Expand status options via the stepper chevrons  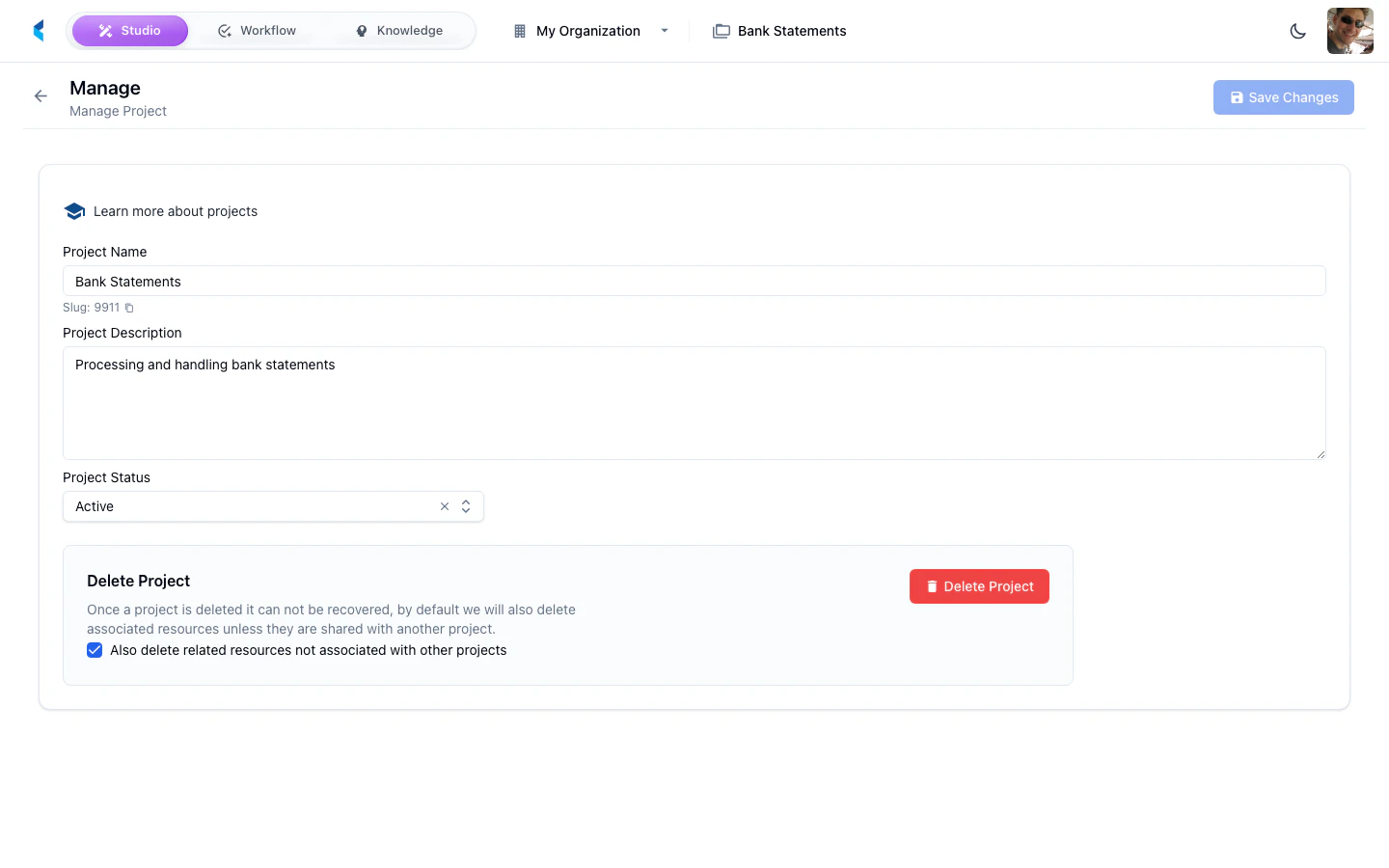(466, 505)
